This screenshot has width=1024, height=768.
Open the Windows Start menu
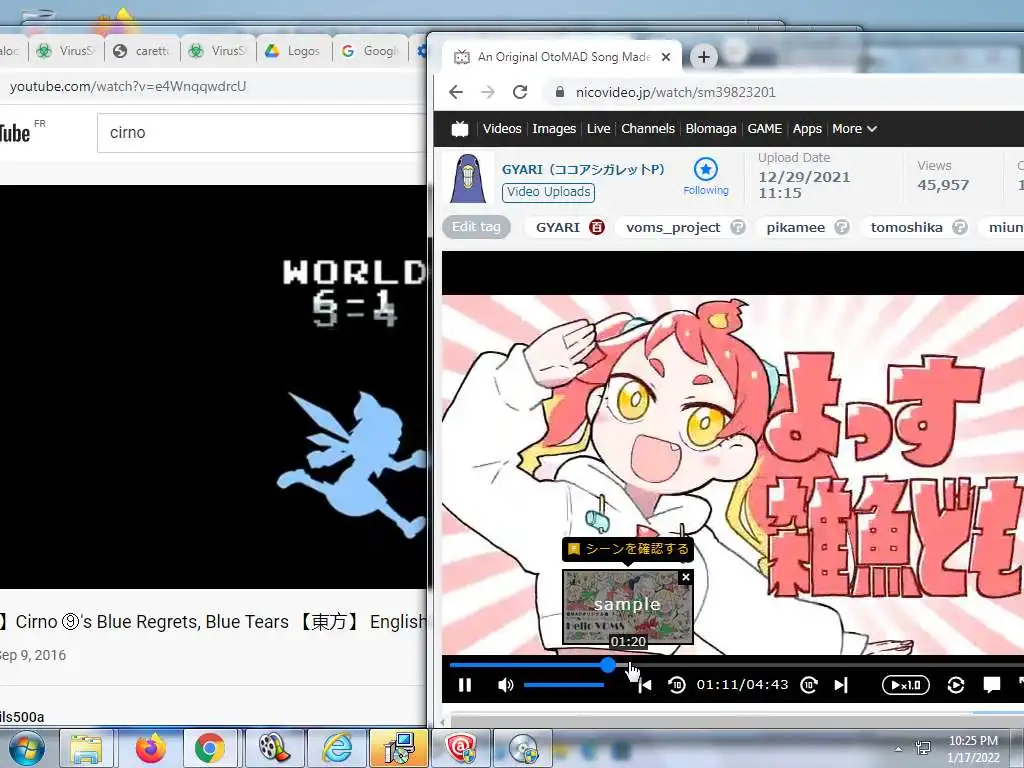tap(27, 748)
